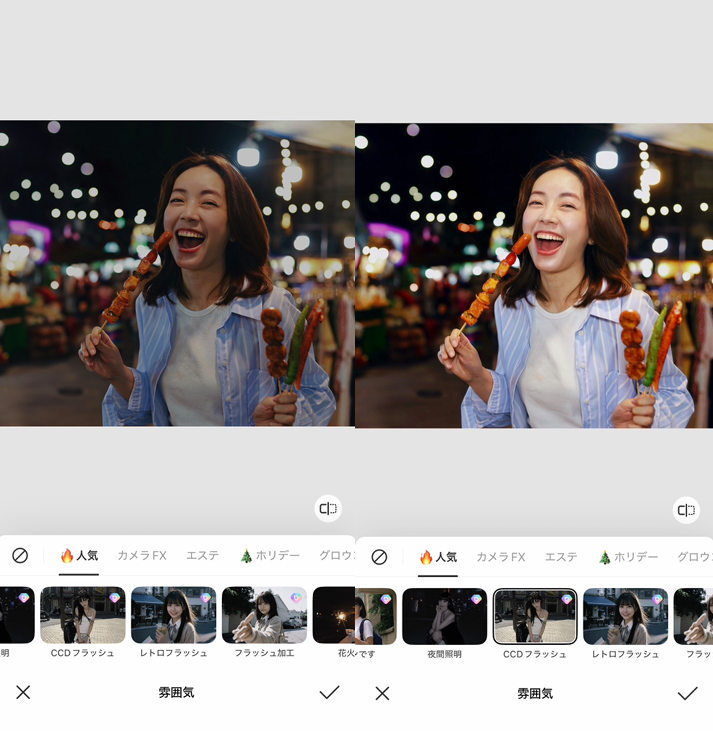This screenshot has width=713, height=731.
Task: Select the no-filter icon on the left screen
Action: point(20,556)
